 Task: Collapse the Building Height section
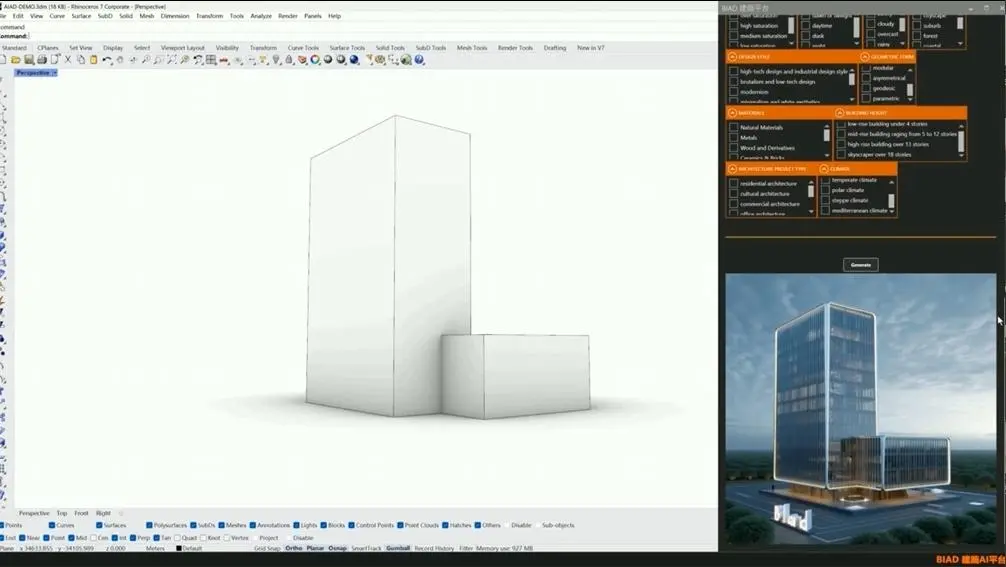pos(838,113)
